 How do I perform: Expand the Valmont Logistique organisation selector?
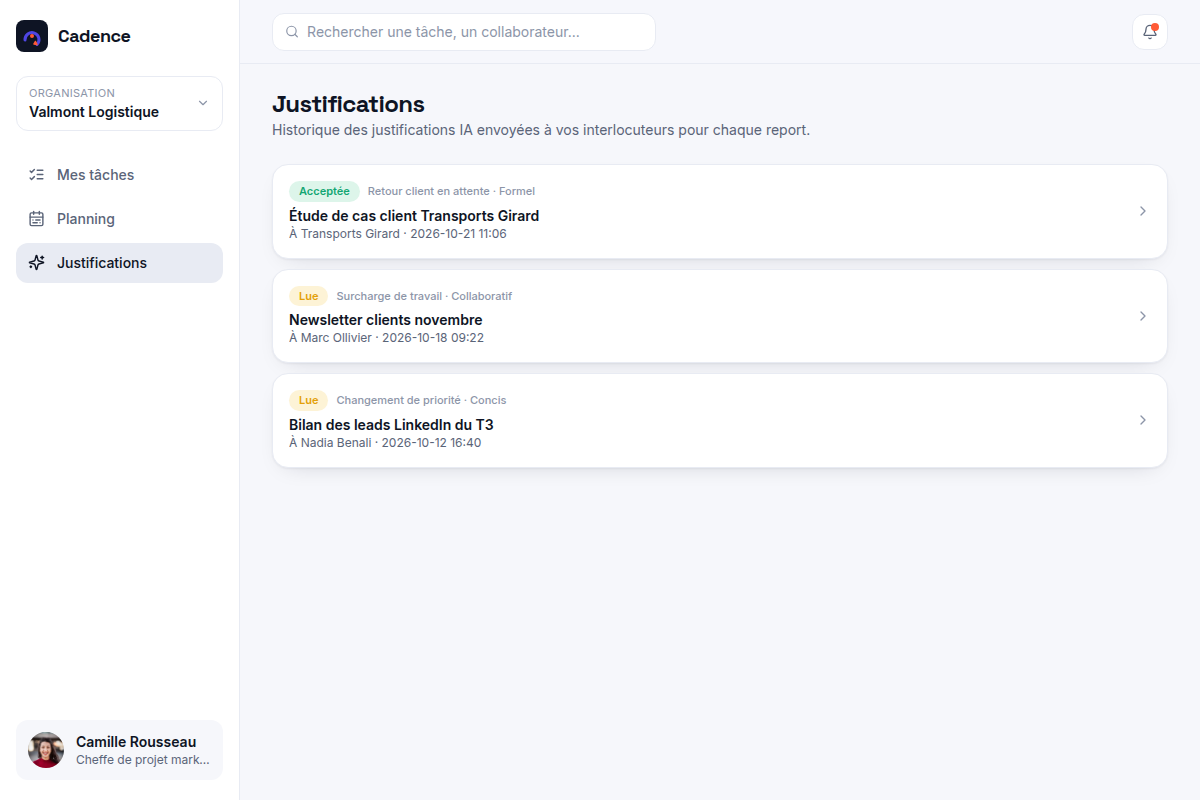[119, 103]
